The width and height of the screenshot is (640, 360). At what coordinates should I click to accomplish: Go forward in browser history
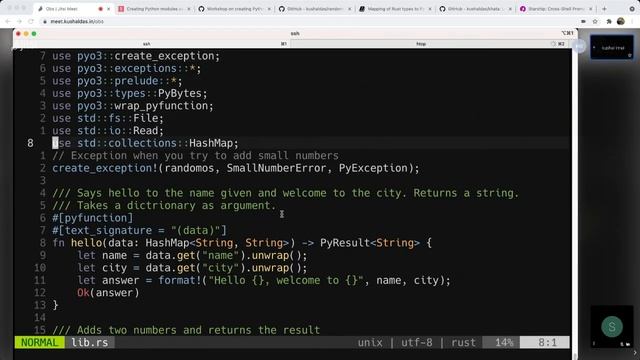click(19, 21)
